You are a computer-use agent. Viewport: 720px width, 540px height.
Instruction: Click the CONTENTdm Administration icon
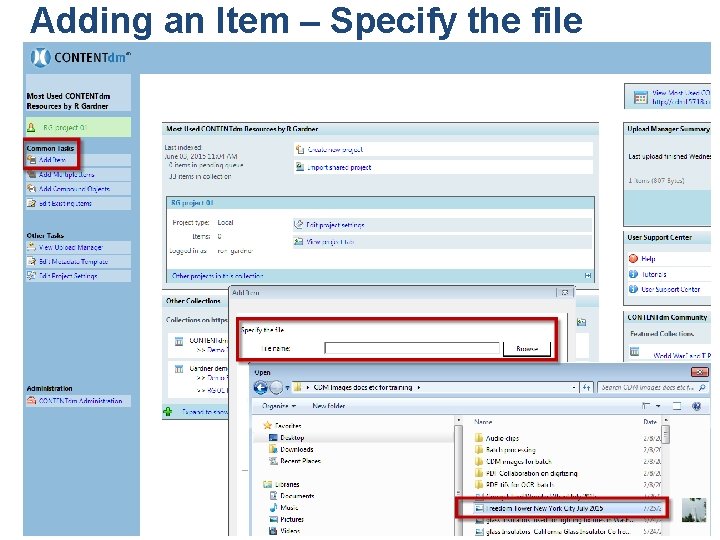click(31, 400)
